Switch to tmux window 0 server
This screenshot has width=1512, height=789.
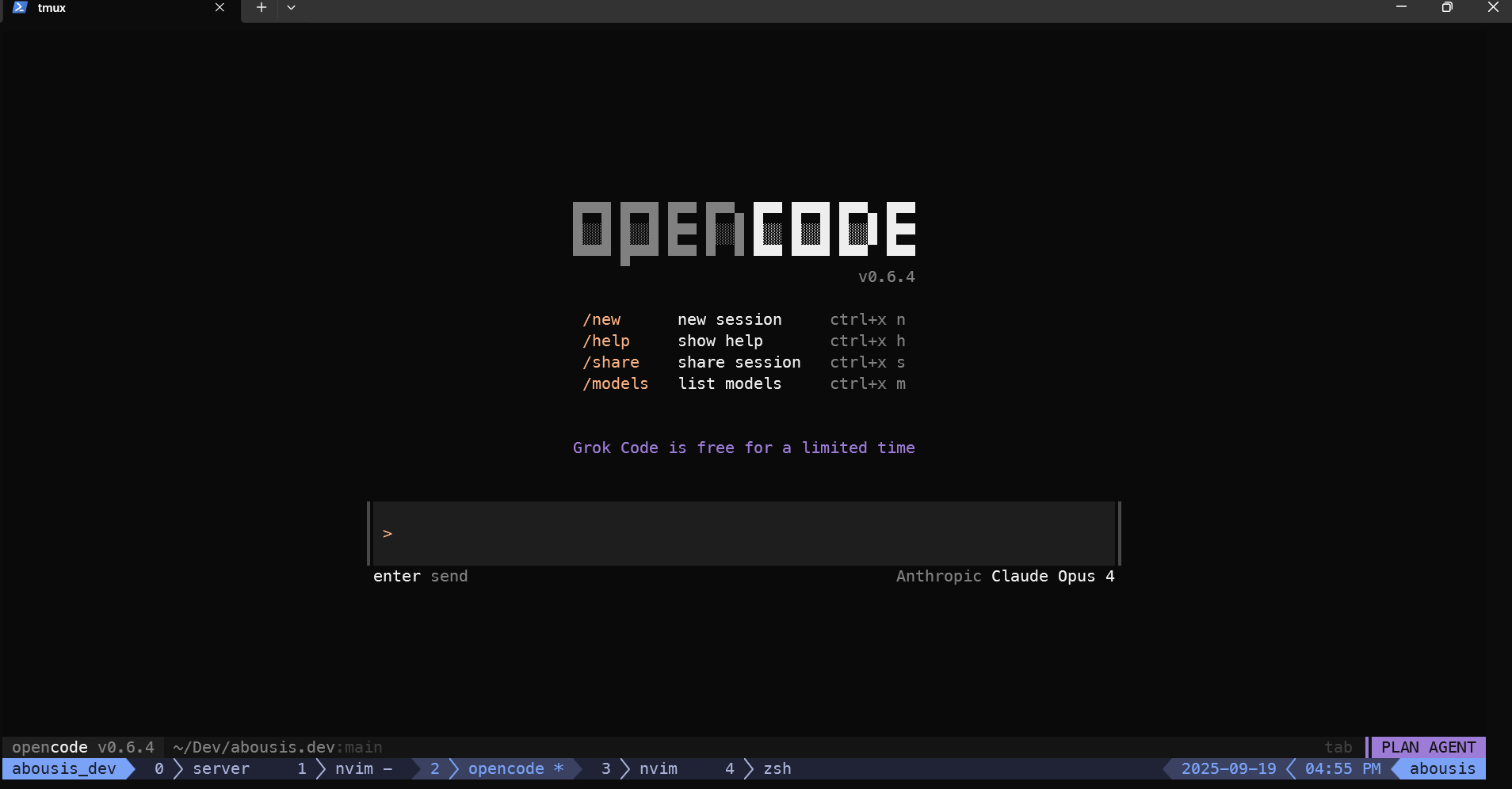[x=203, y=769]
